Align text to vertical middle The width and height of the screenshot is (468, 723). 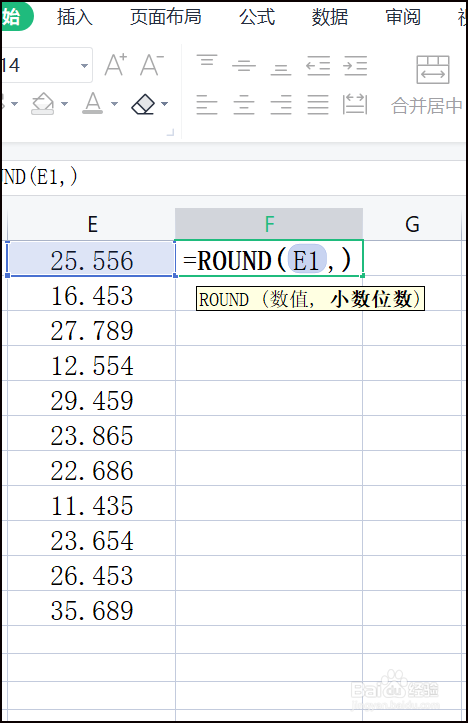click(x=244, y=65)
